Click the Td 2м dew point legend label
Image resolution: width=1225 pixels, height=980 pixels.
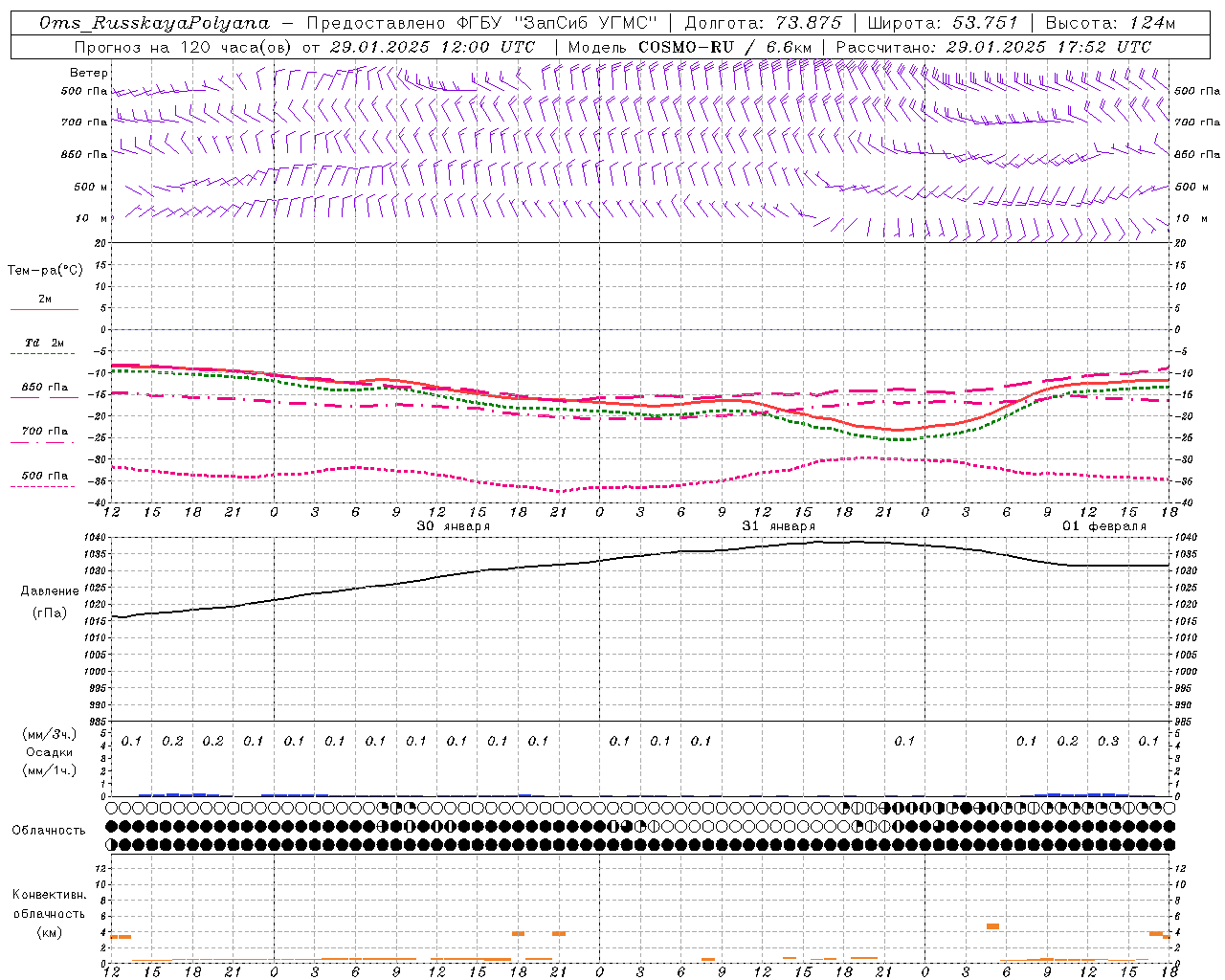point(45,343)
